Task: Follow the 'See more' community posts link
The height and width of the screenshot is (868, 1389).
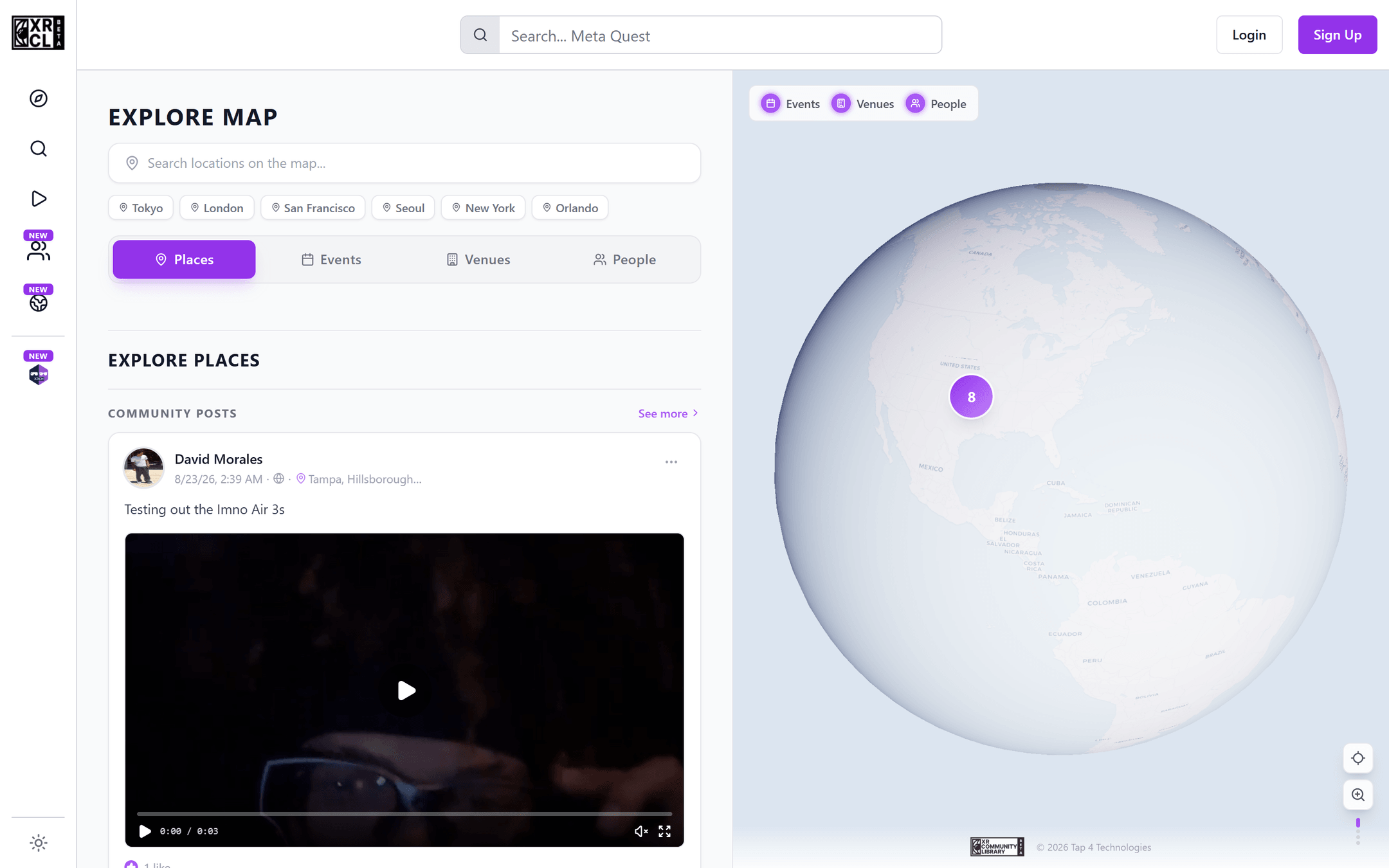Action: tap(668, 413)
